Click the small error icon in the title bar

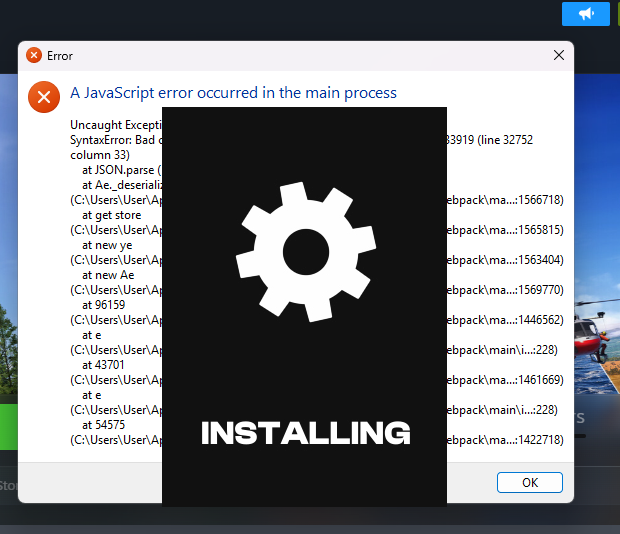(34, 56)
